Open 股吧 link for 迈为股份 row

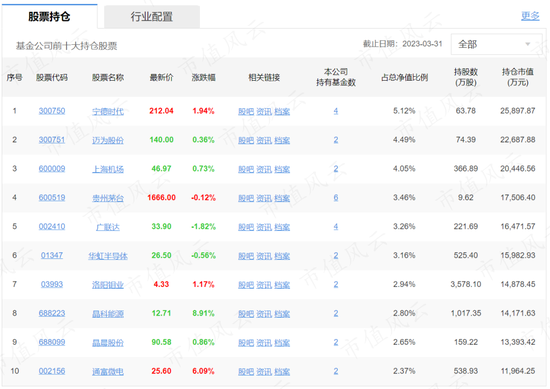[x=246, y=140]
